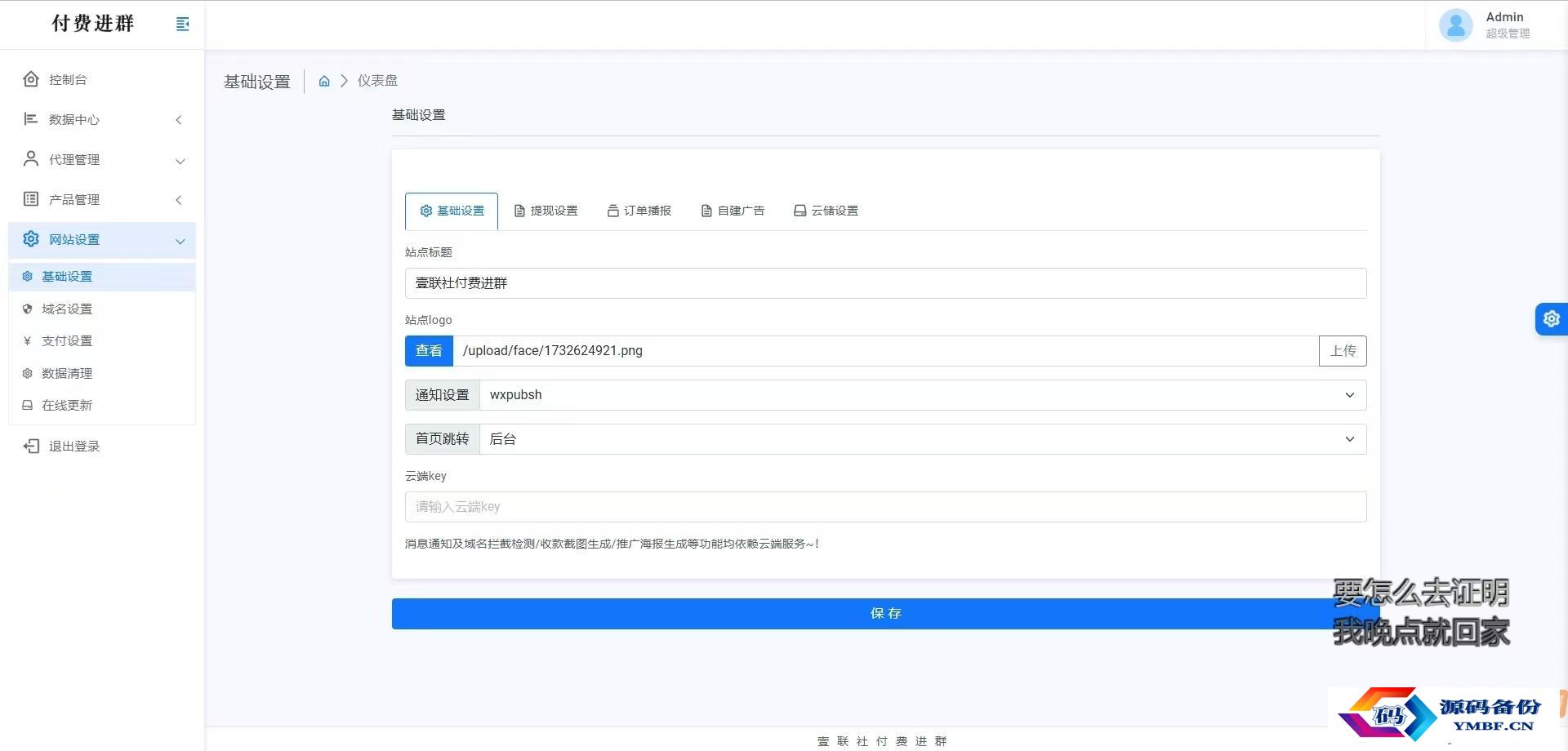
Task: Expand the 数据中心 menu chevron
Action: click(179, 120)
